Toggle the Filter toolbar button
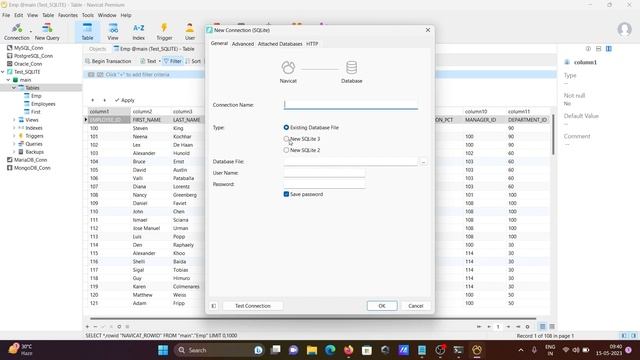Viewport: 640px width, 360px height. 172,61
